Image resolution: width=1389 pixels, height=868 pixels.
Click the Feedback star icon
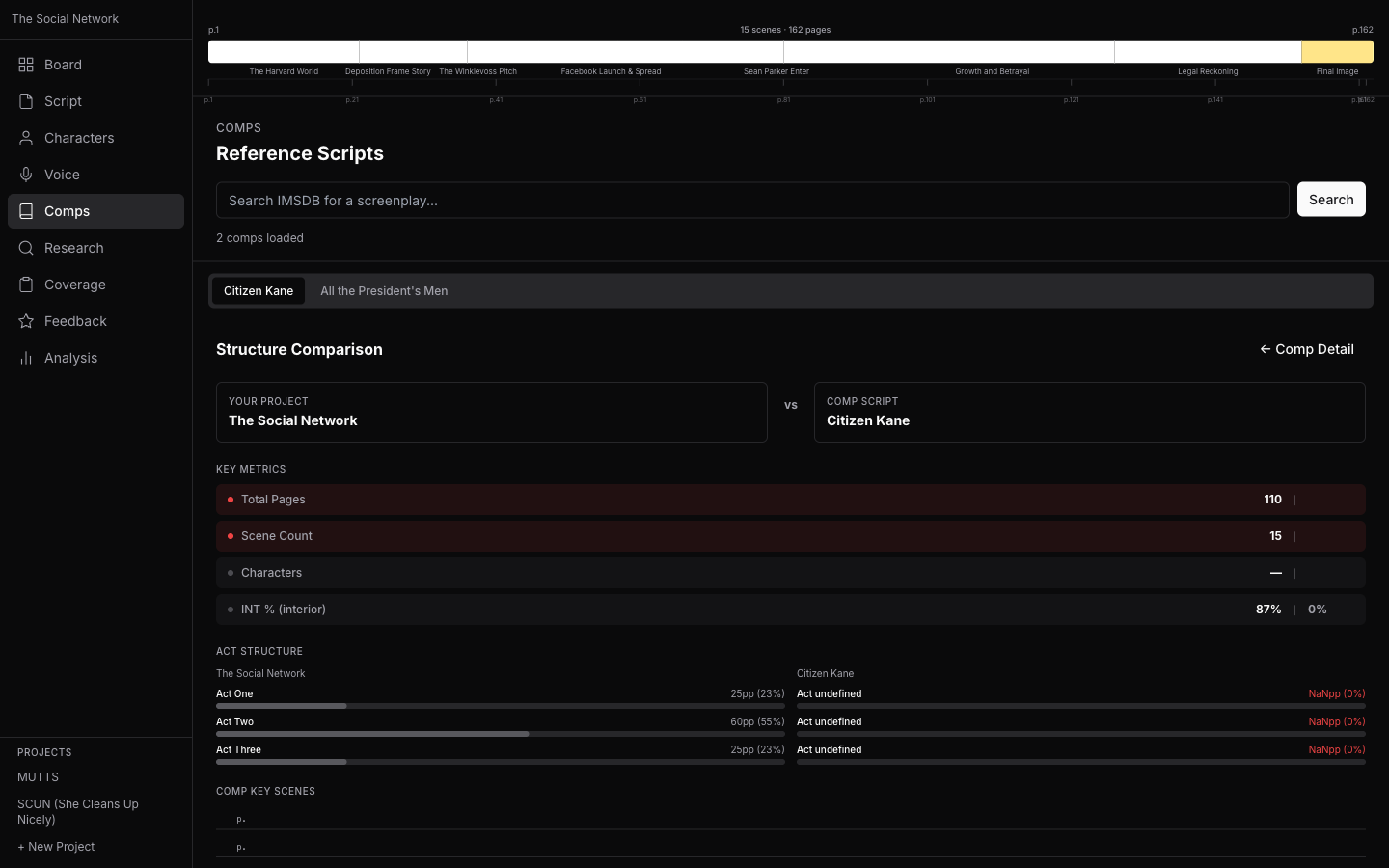[26, 321]
